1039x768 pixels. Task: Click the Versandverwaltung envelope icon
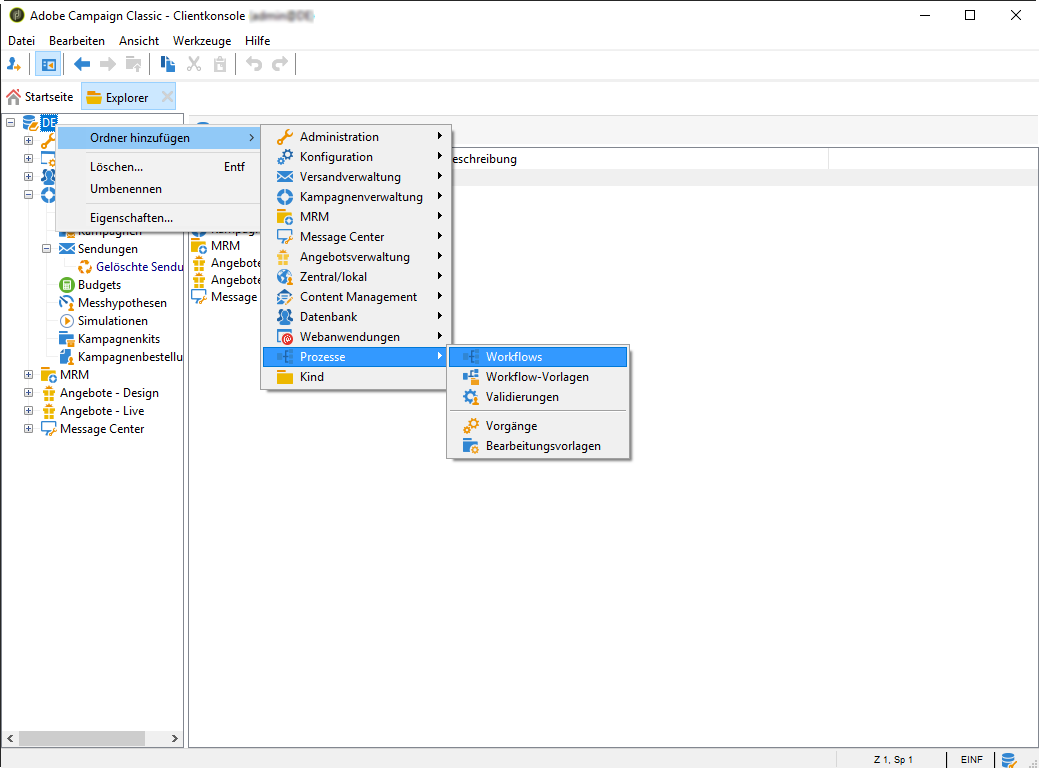tap(284, 176)
